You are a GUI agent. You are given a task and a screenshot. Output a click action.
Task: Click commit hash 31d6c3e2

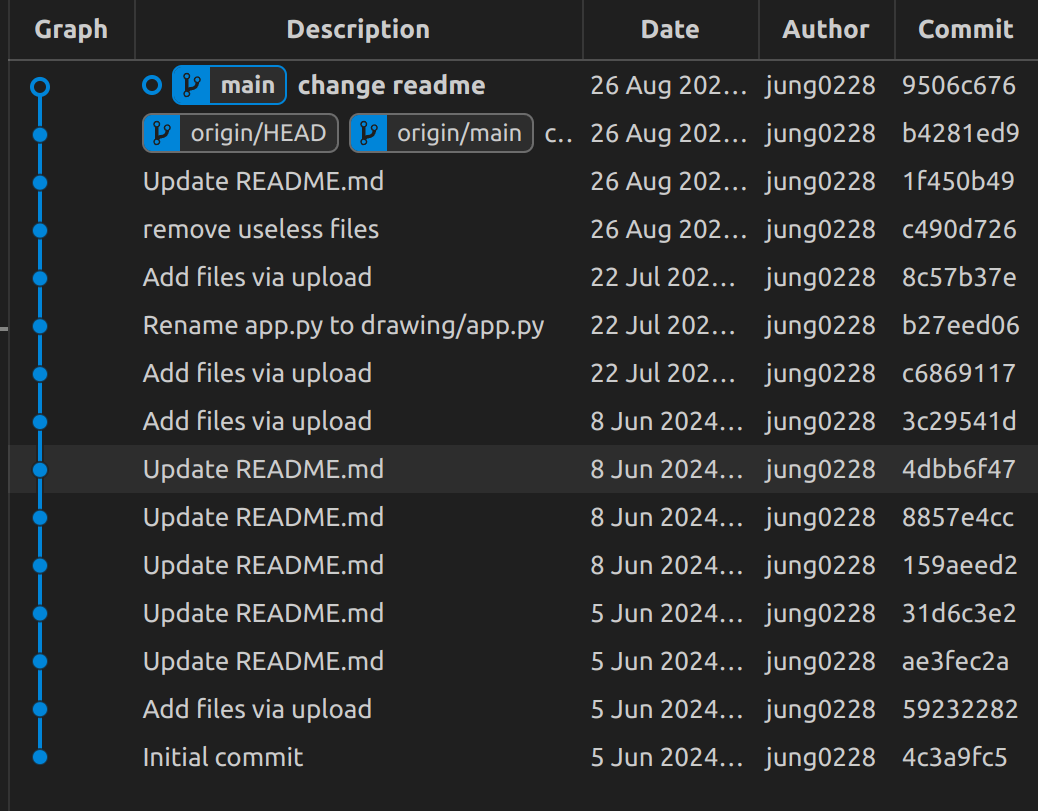959,613
